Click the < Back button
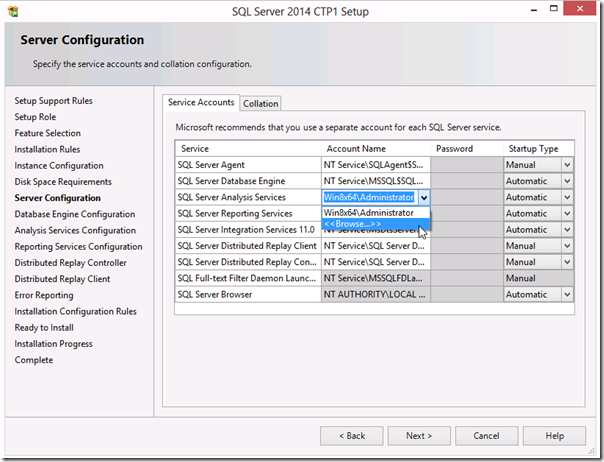This screenshot has height=462, width=604. pos(352,436)
